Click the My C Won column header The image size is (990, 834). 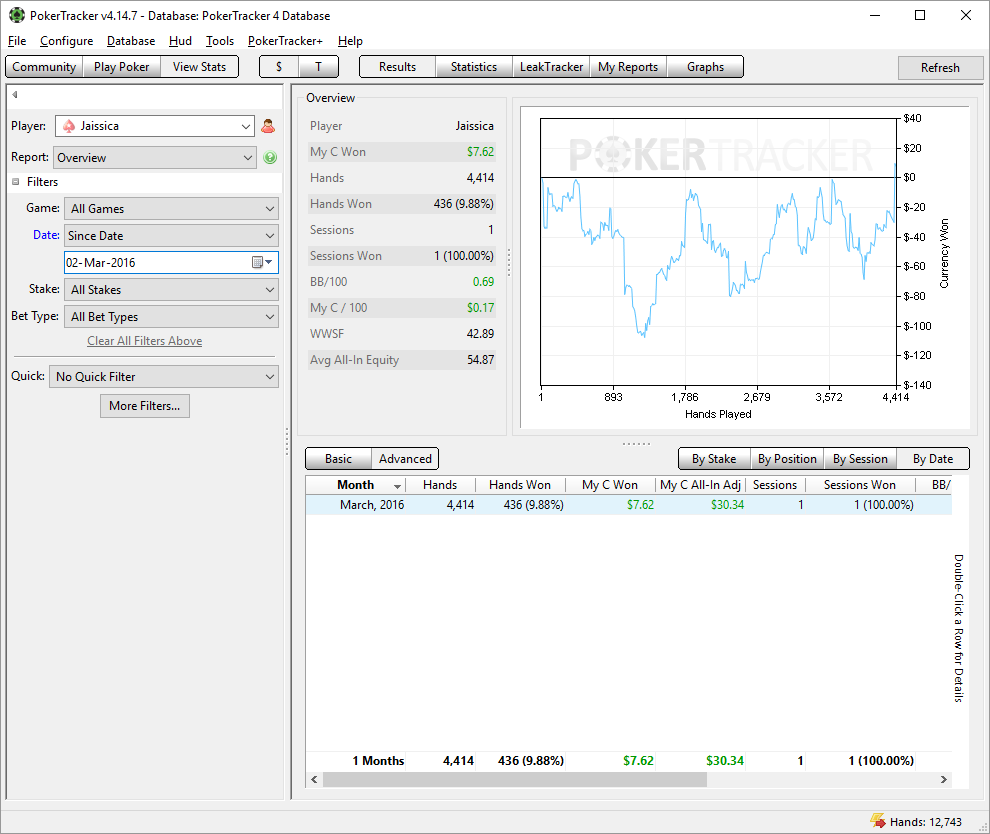coord(610,485)
